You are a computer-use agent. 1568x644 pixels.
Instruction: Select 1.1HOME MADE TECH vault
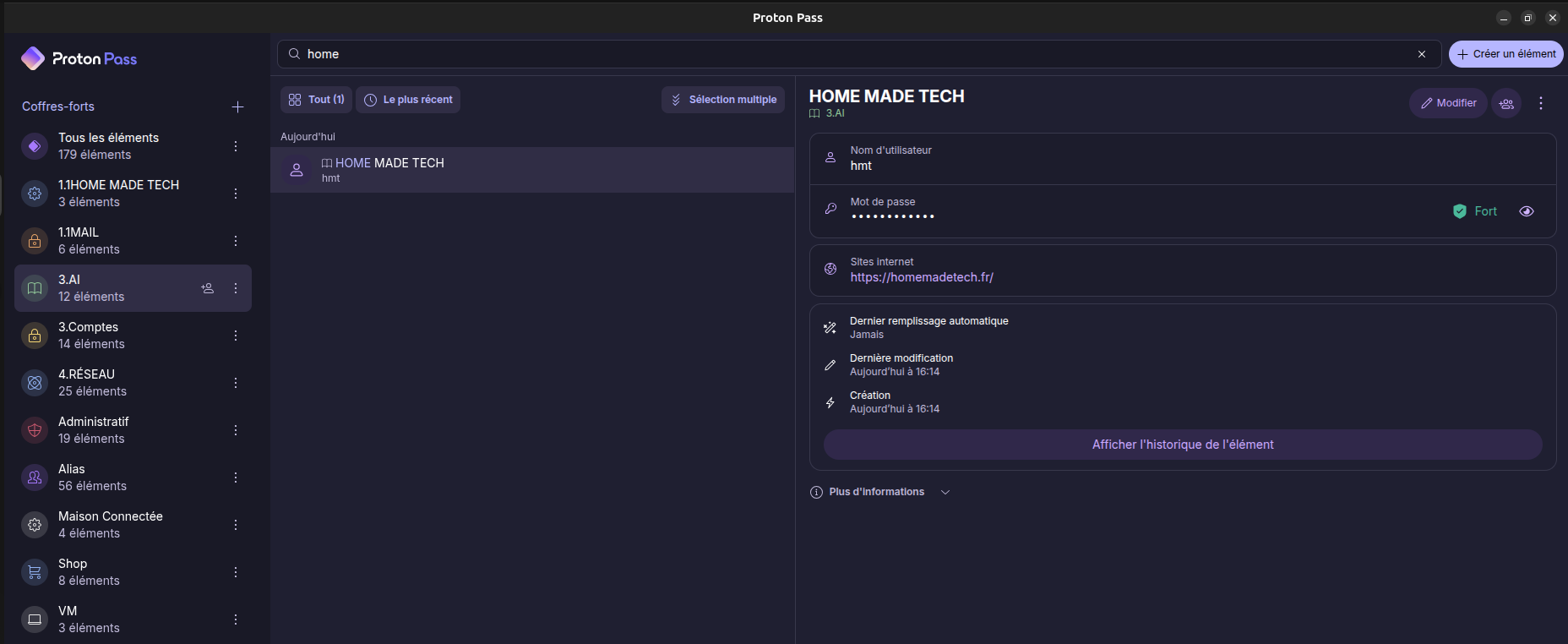pyautogui.click(x=133, y=194)
